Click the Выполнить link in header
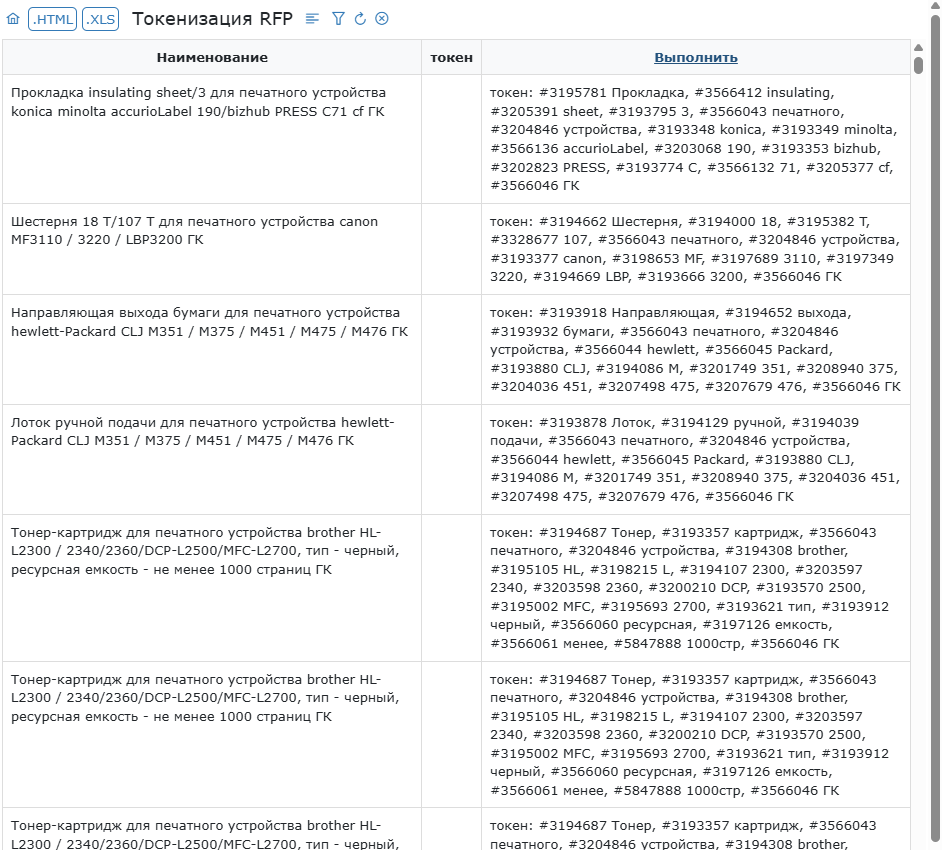The height and width of the screenshot is (850, 942). [696, 58]
